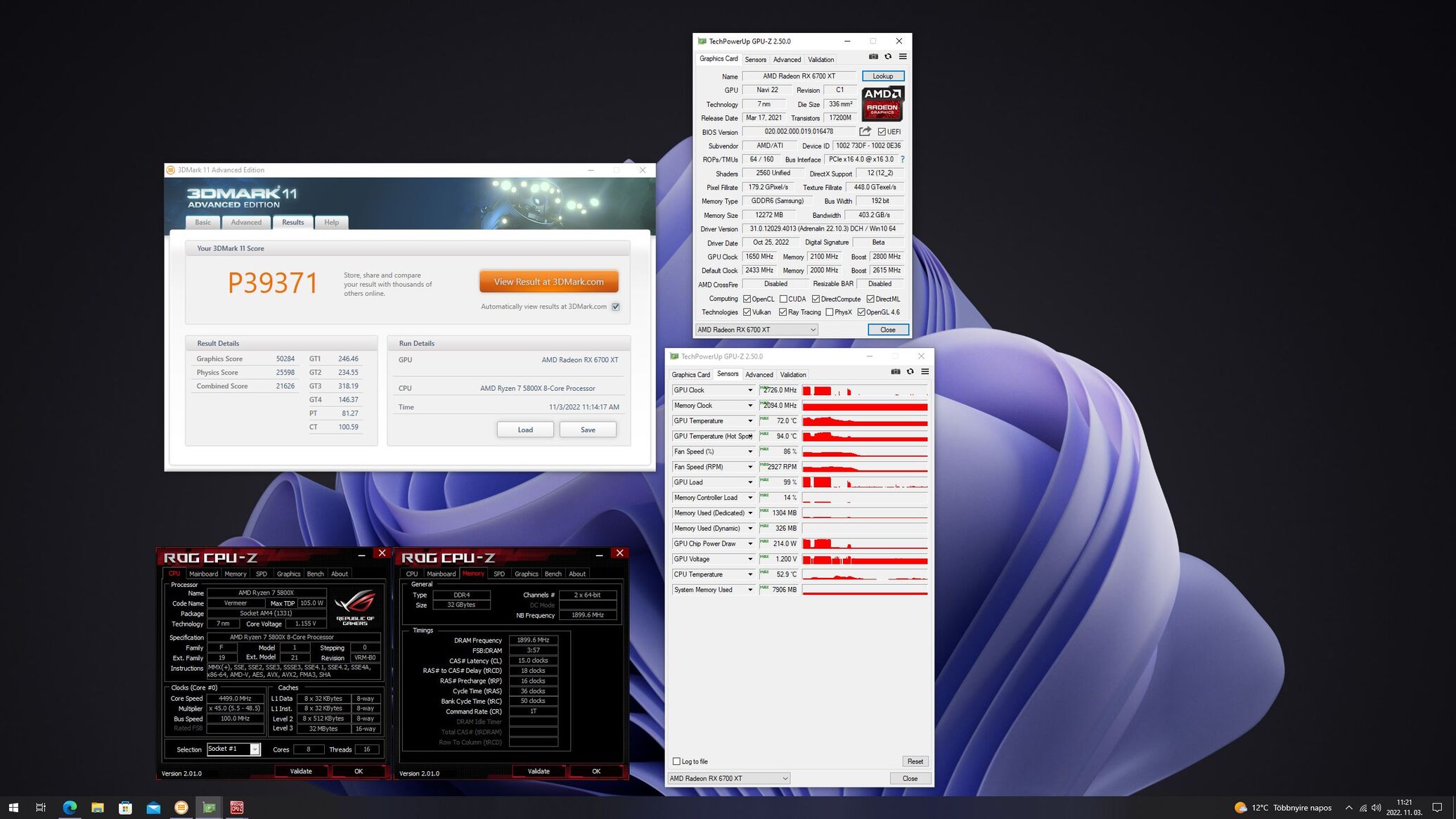Expand the GPU Clock sensor dropdown
Image resolution: width=1456 pixels, height=819 pixels.
tap(749, 390)
